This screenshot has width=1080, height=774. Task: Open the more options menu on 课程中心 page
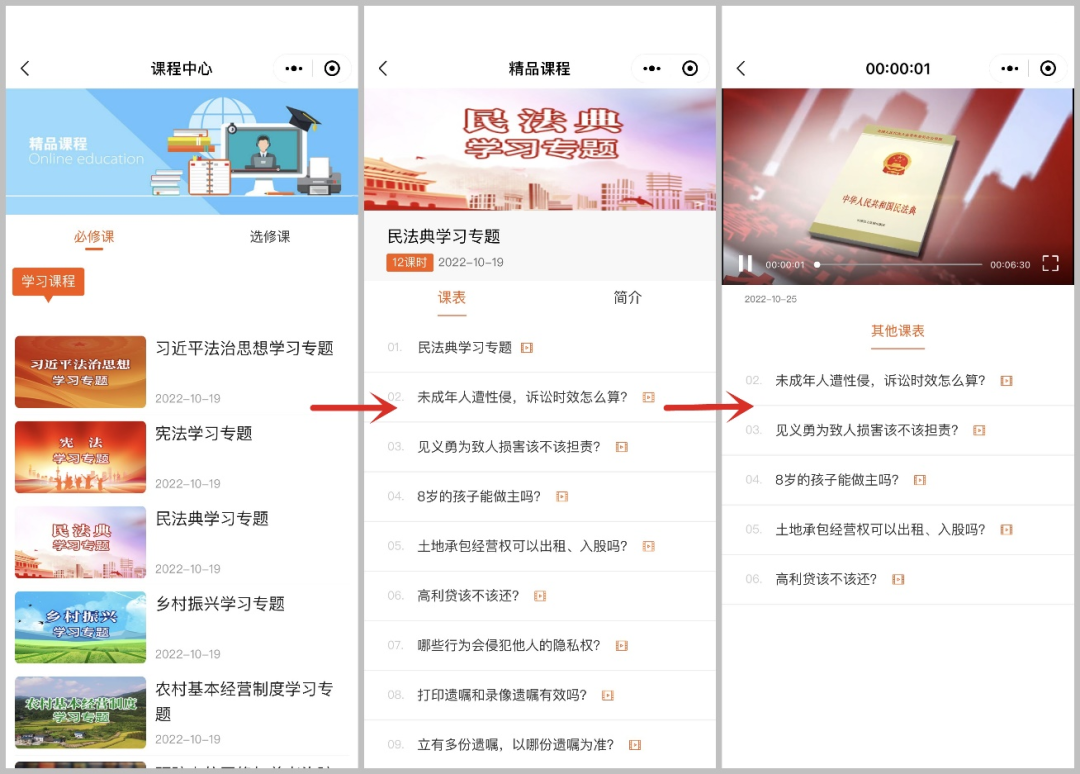pyautogui.click(x=293, y=68)
